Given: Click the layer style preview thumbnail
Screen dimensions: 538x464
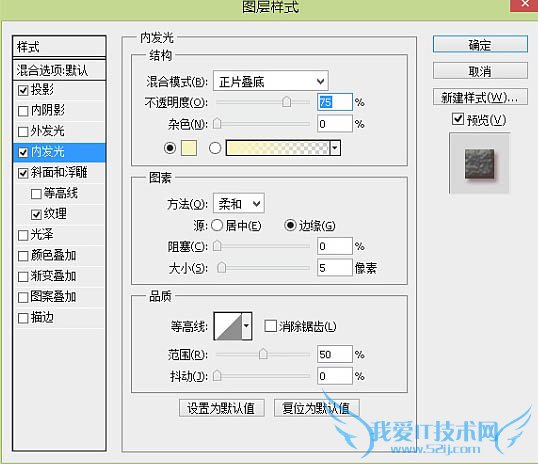Looking at the screenshot, I should click(x=480, y=164).
